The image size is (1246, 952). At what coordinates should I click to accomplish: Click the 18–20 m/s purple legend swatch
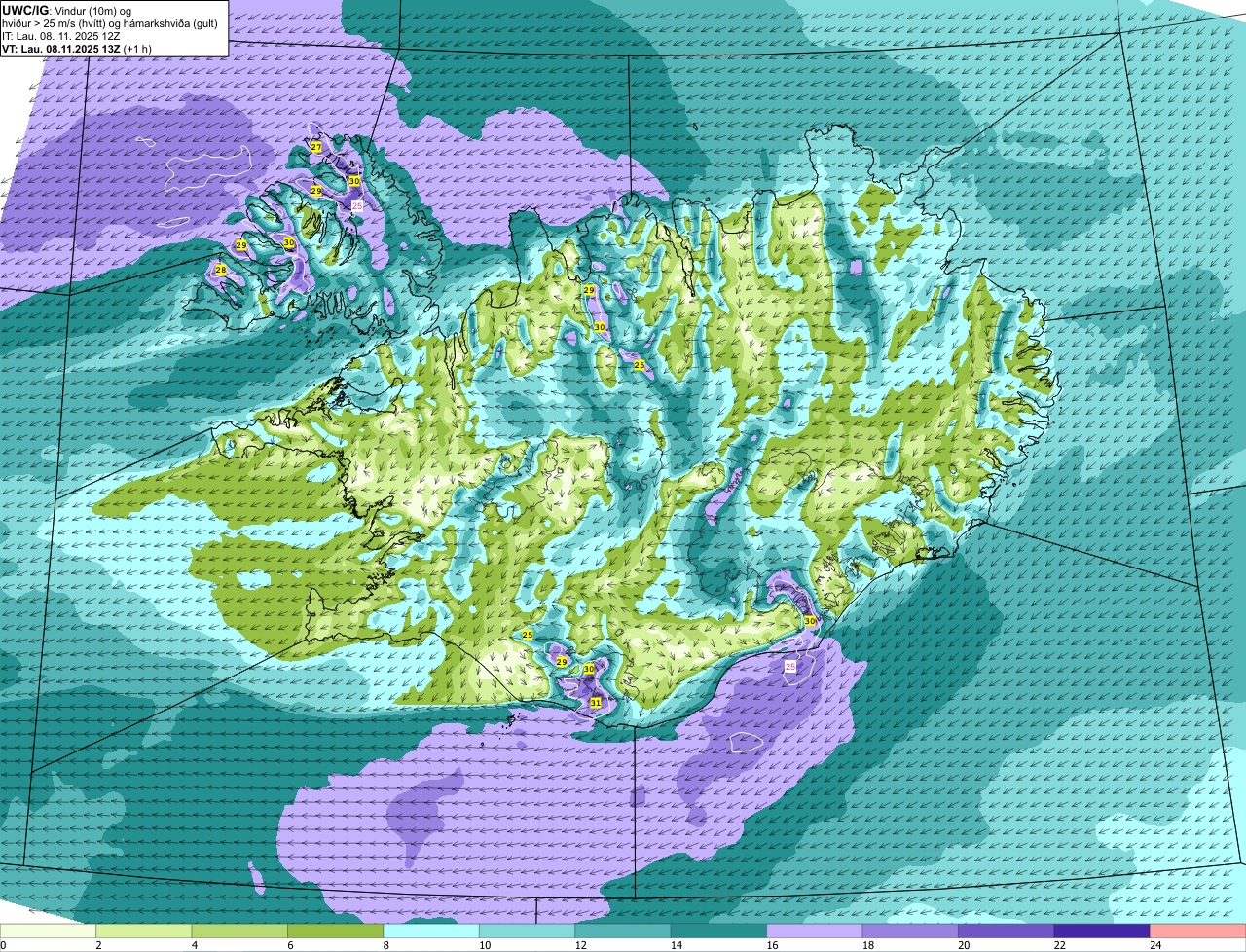pyautogui.click(x=910, y=932)
